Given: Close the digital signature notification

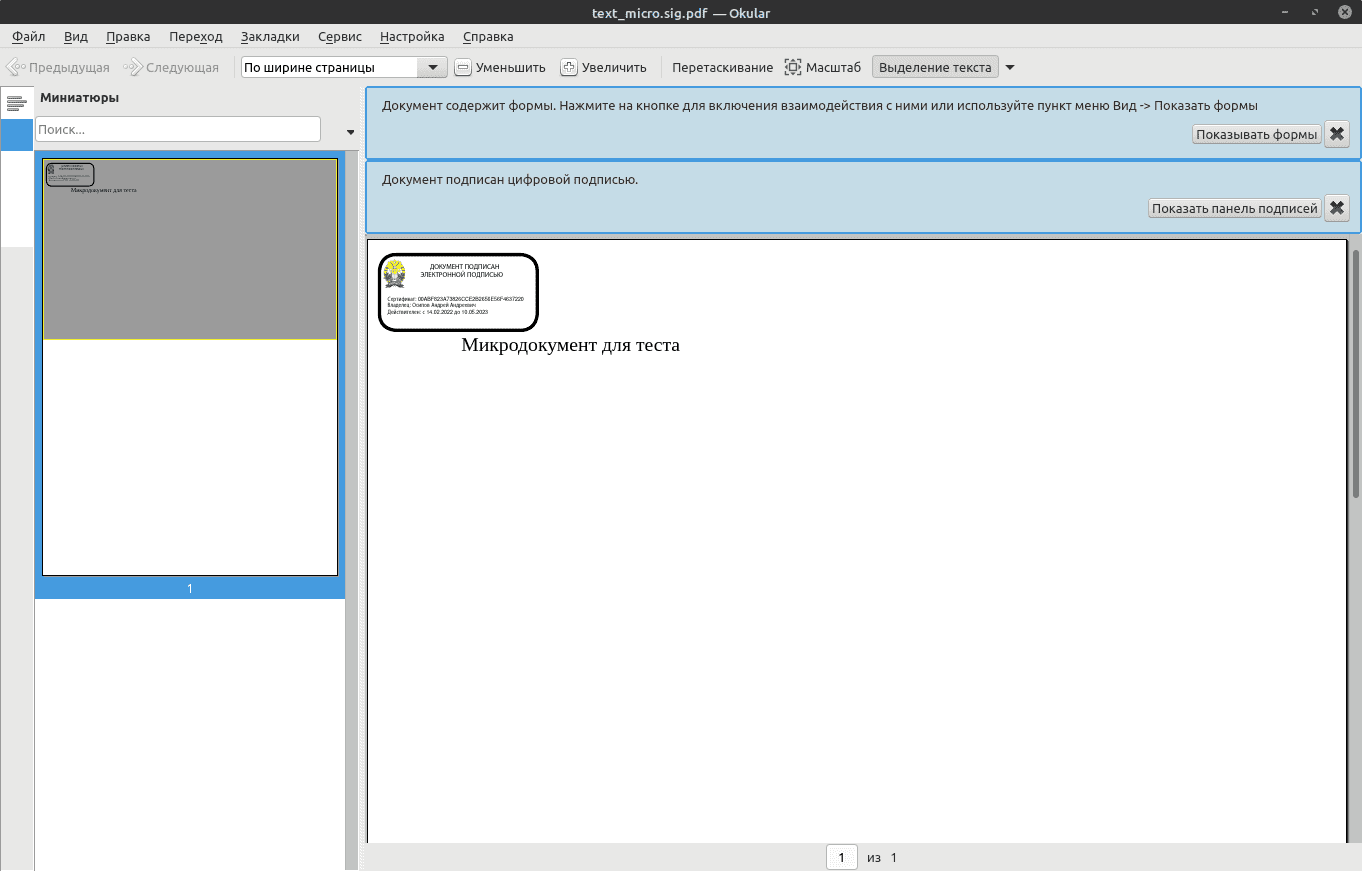Looking at the screenshot, I should pyautogui.click(x=1336, y=208).
